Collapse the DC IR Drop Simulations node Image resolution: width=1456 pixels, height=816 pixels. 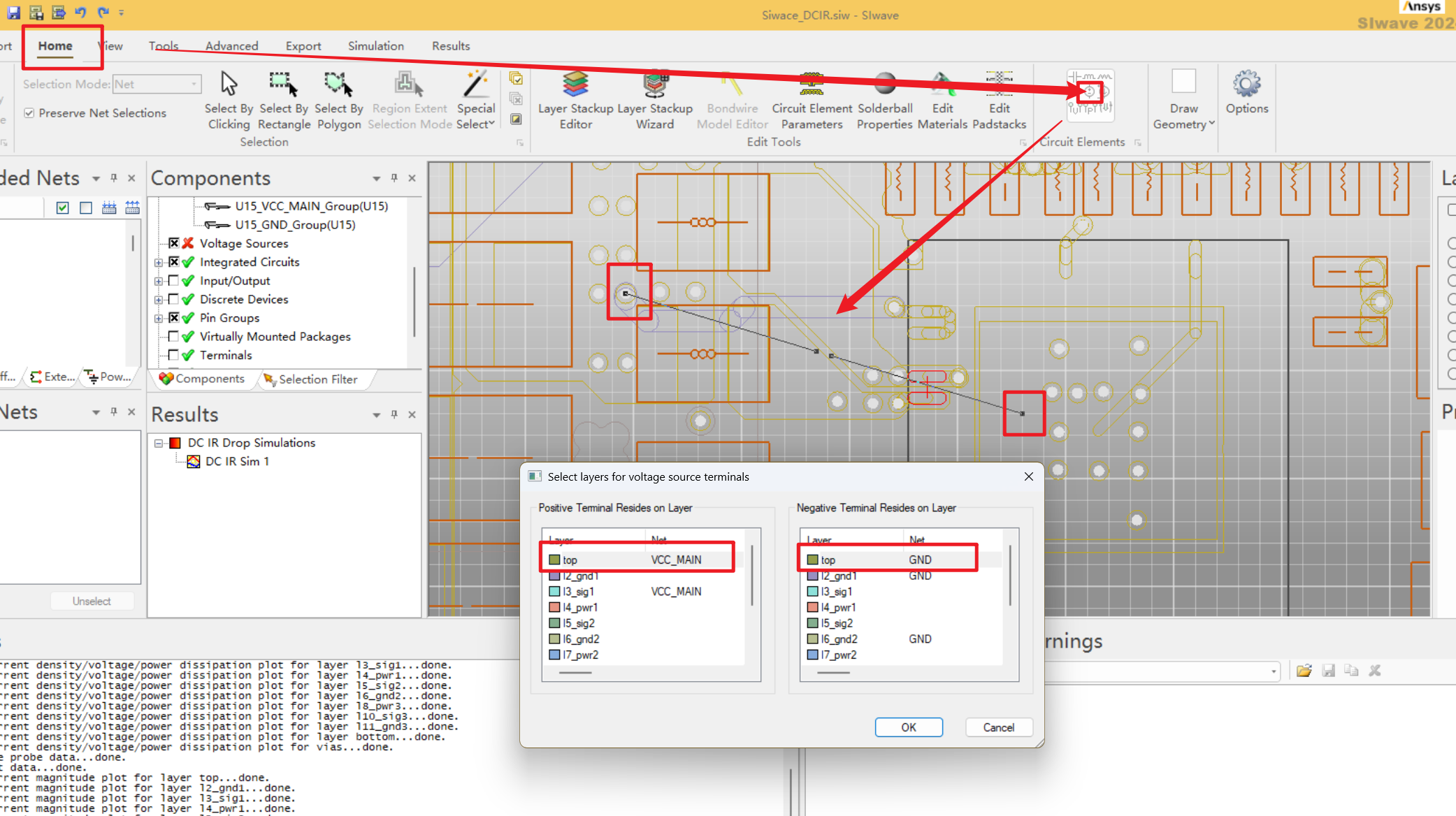pos(159,443)
